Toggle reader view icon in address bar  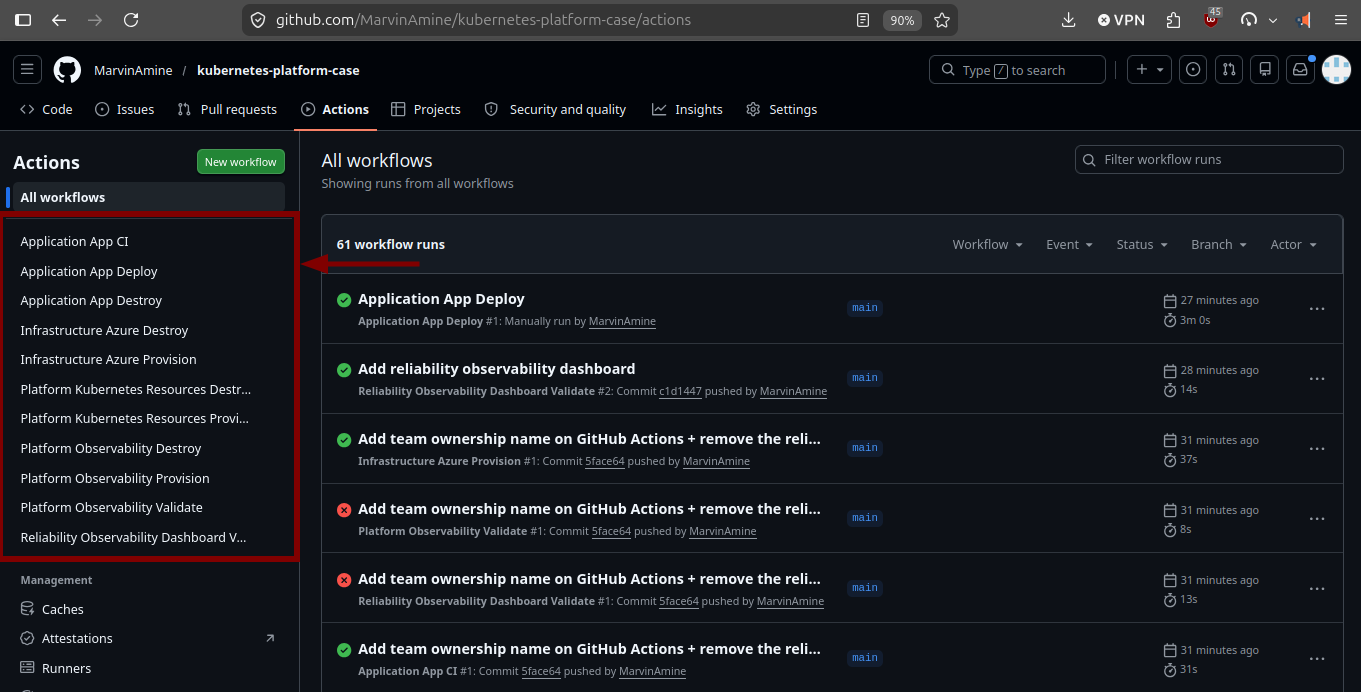coord(863,20)
